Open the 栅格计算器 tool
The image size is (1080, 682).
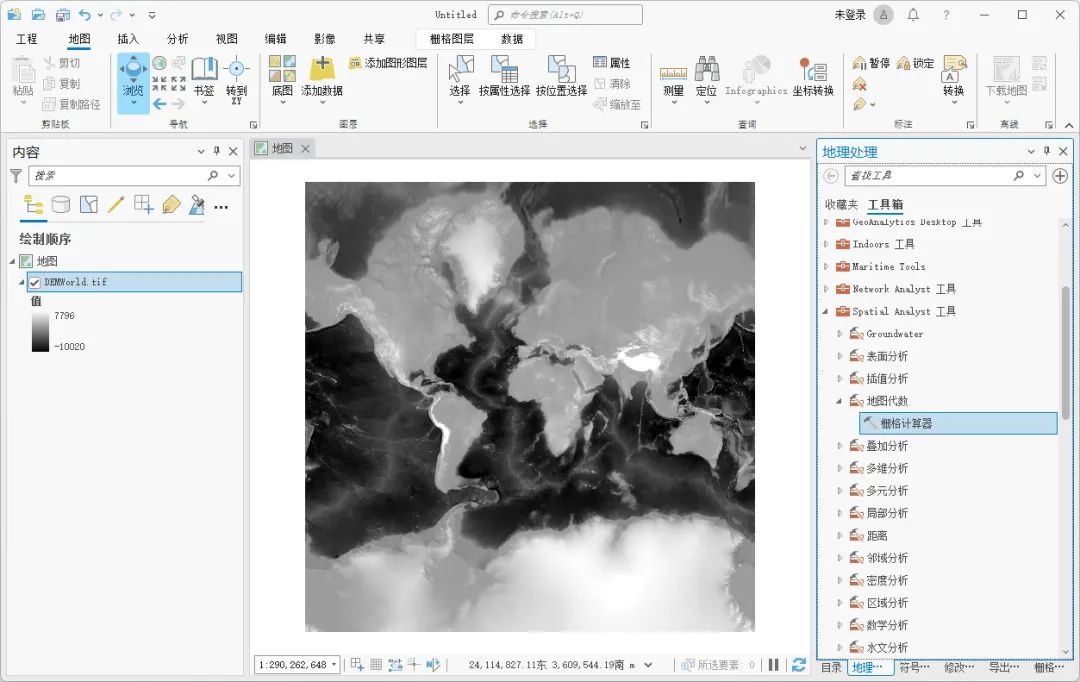click(959, 424)
